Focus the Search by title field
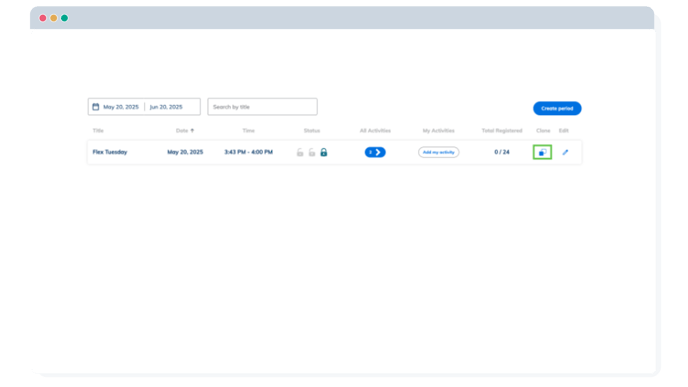The image size is (688, 387). tap(262, 107)
